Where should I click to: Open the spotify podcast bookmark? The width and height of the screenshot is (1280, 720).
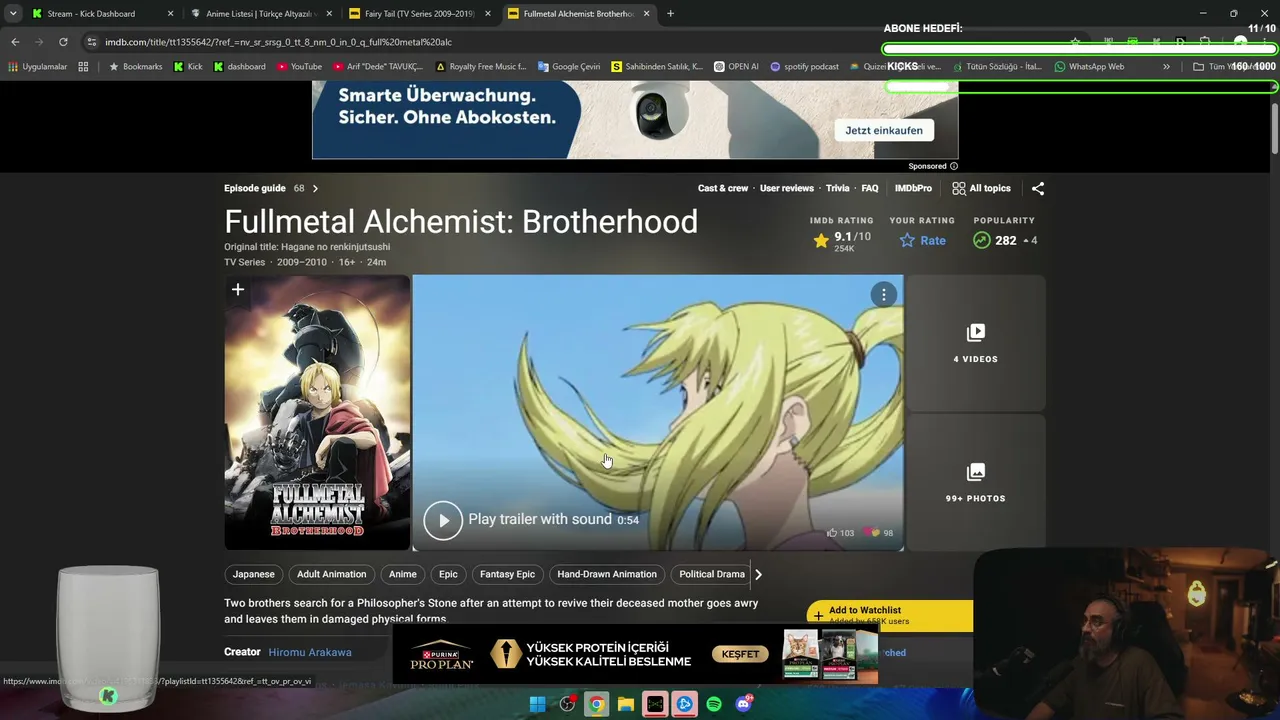click(x=804, y=67)
